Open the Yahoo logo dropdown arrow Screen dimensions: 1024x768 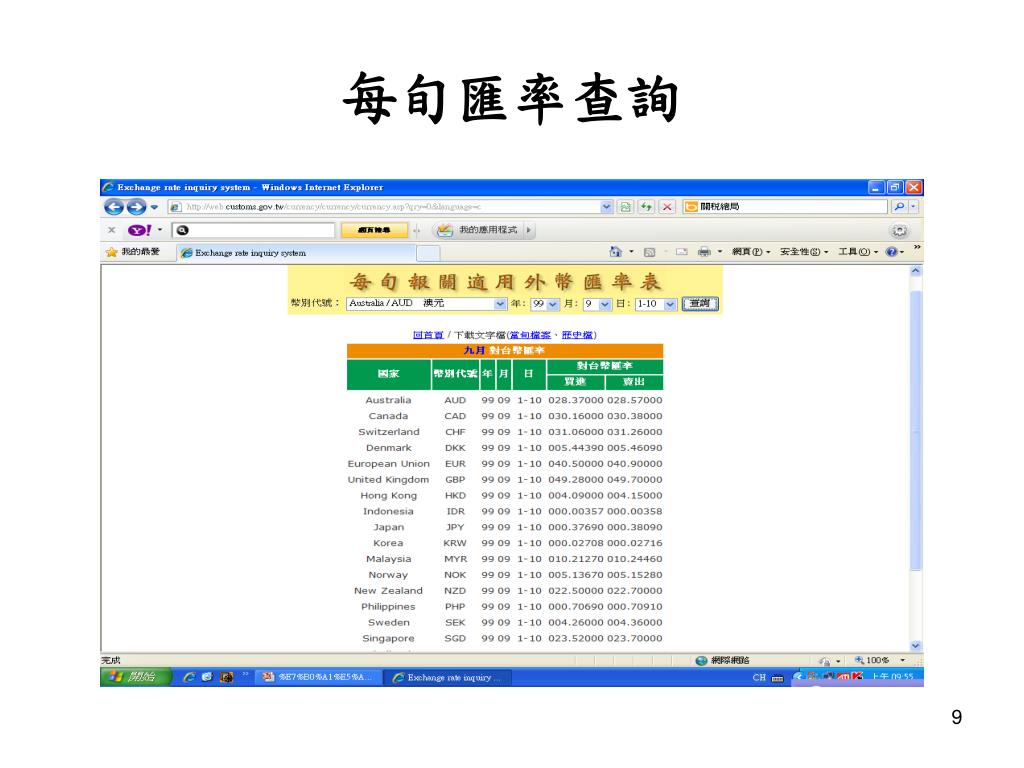[160, 230]
